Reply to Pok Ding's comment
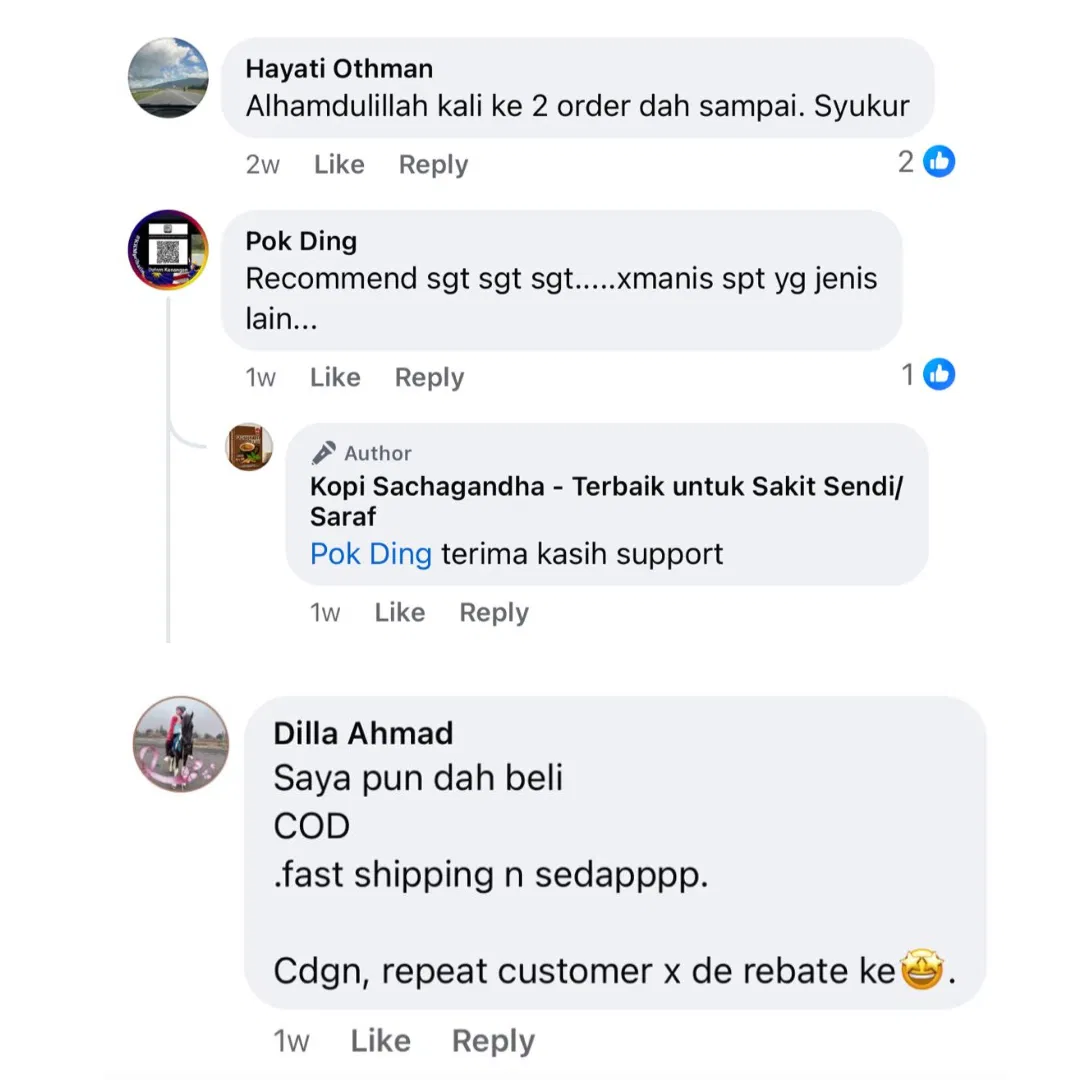The image size is (1080, 1080). [x=429, y=378]
